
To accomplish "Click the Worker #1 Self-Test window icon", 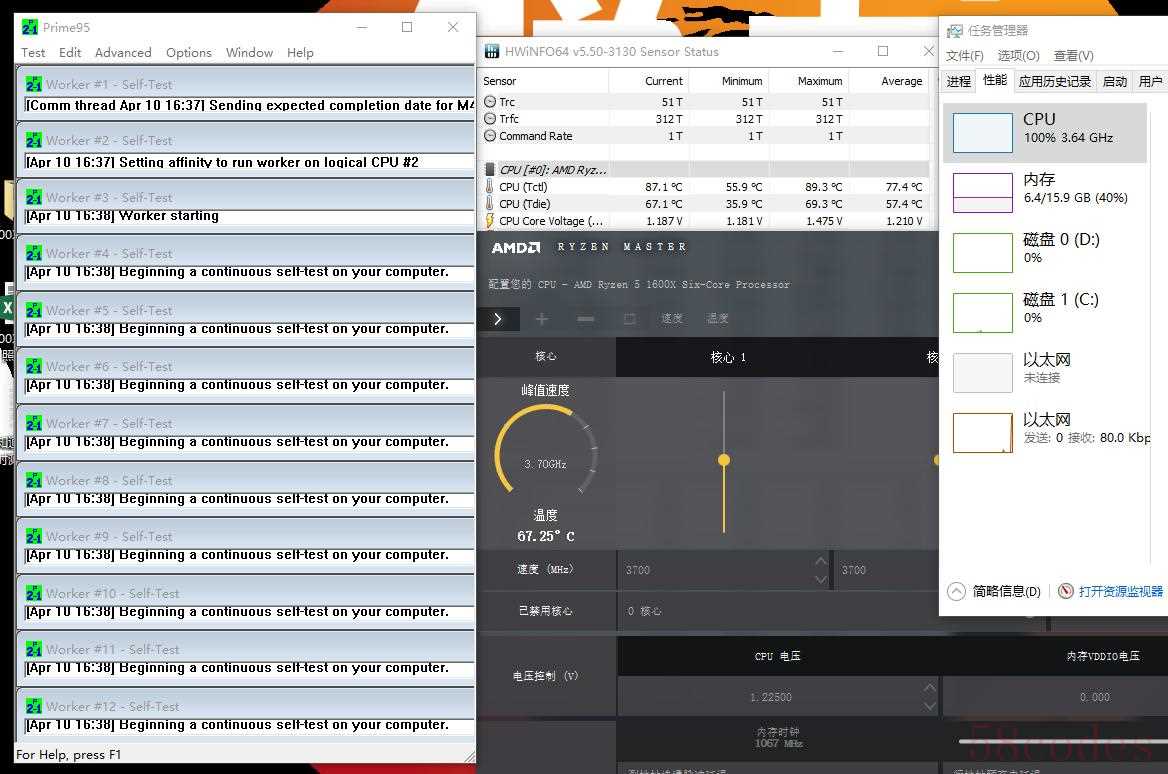I will coord(34,84).
